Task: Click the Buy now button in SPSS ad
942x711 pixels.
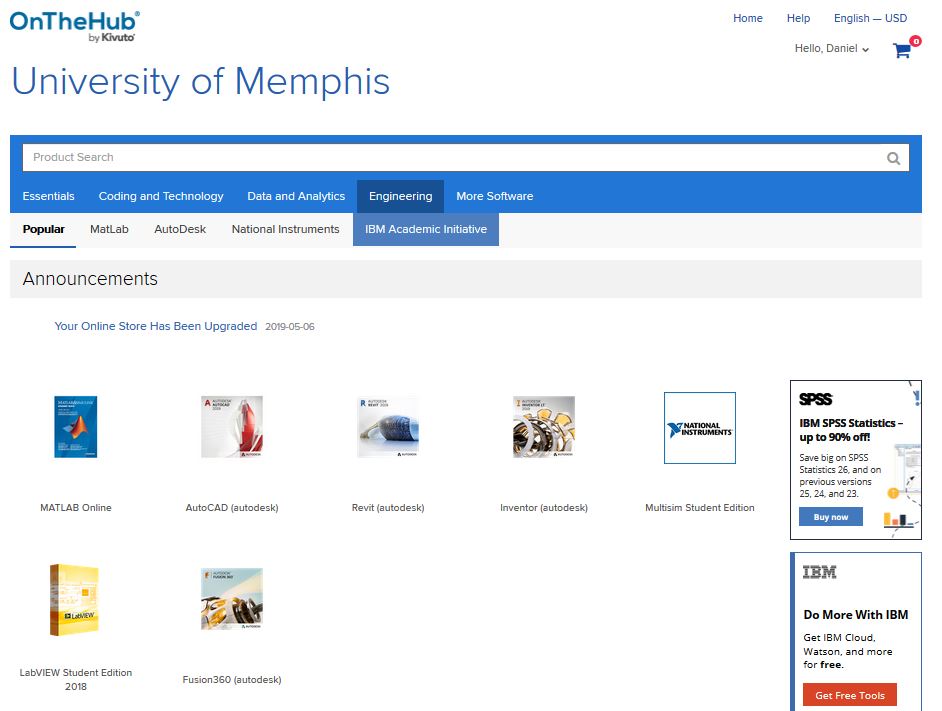Action: tap(831, 517)
